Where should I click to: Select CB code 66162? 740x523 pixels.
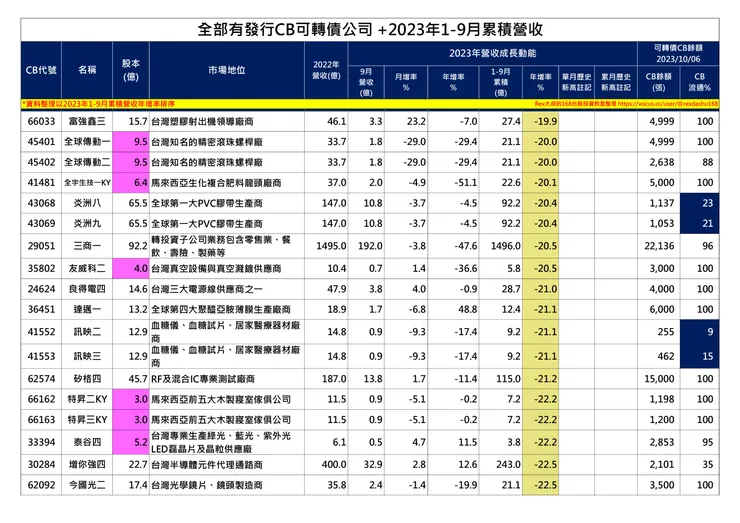(x=41, y=399)
